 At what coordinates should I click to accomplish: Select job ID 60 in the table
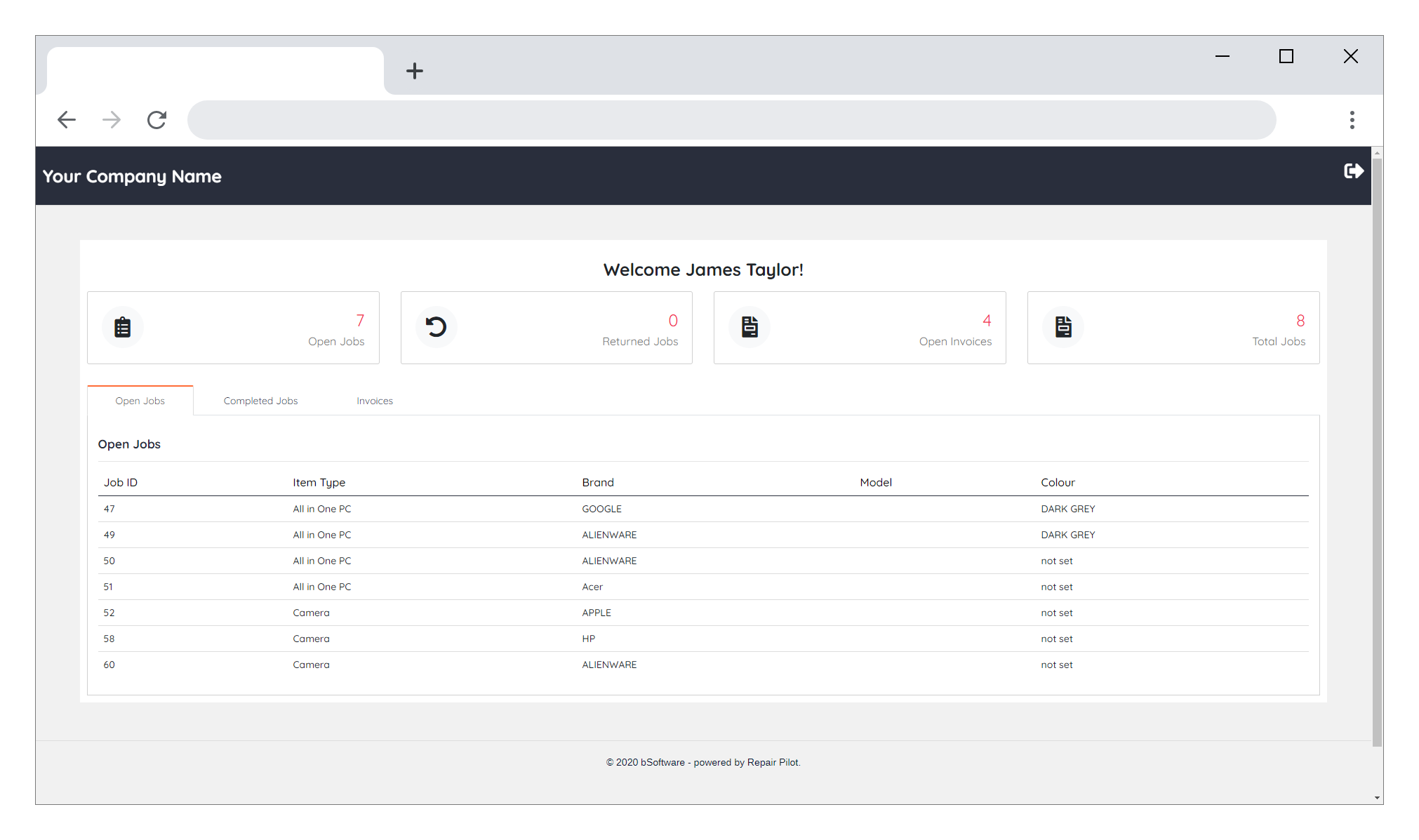109,665
